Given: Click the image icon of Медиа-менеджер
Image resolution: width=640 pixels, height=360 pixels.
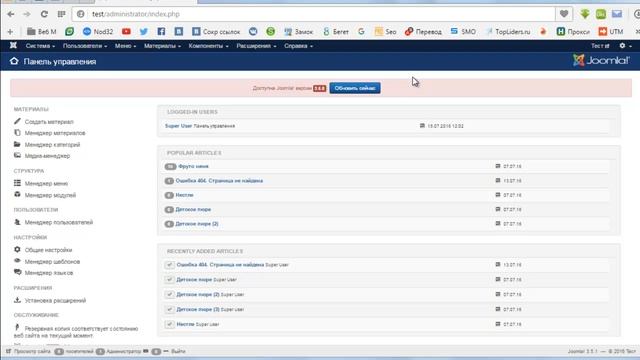Looking at the screenshot, I should [17, 155].
